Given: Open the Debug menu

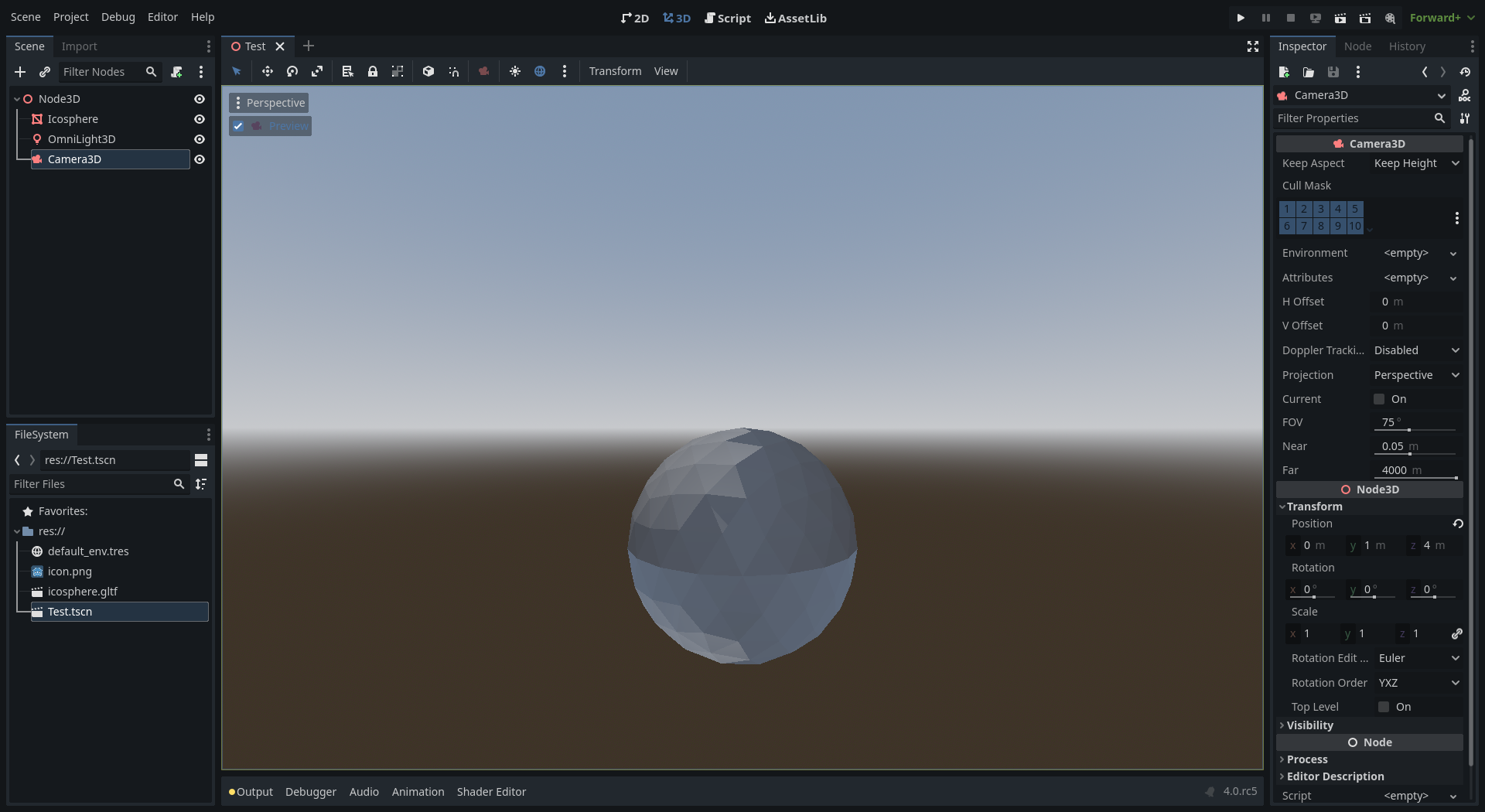Looking at the screenshot, I should click(118, 16).
